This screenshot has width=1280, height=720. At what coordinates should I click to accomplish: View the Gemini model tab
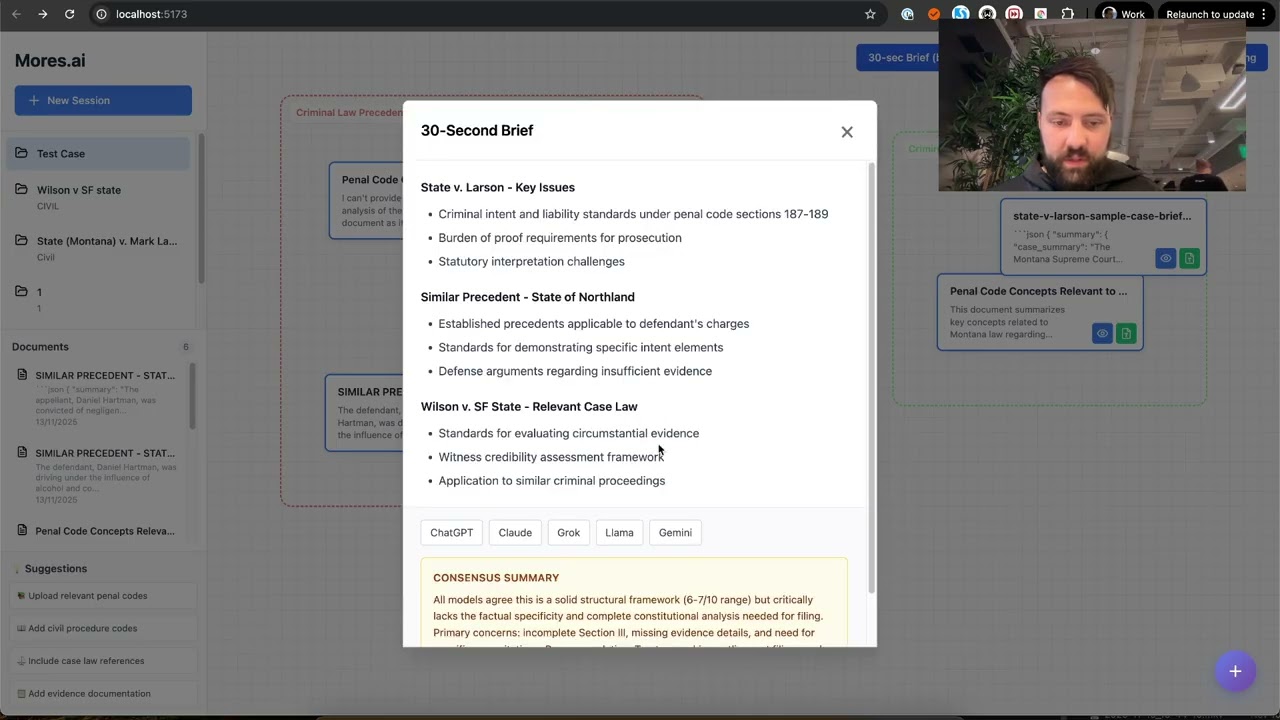point(675,533)
